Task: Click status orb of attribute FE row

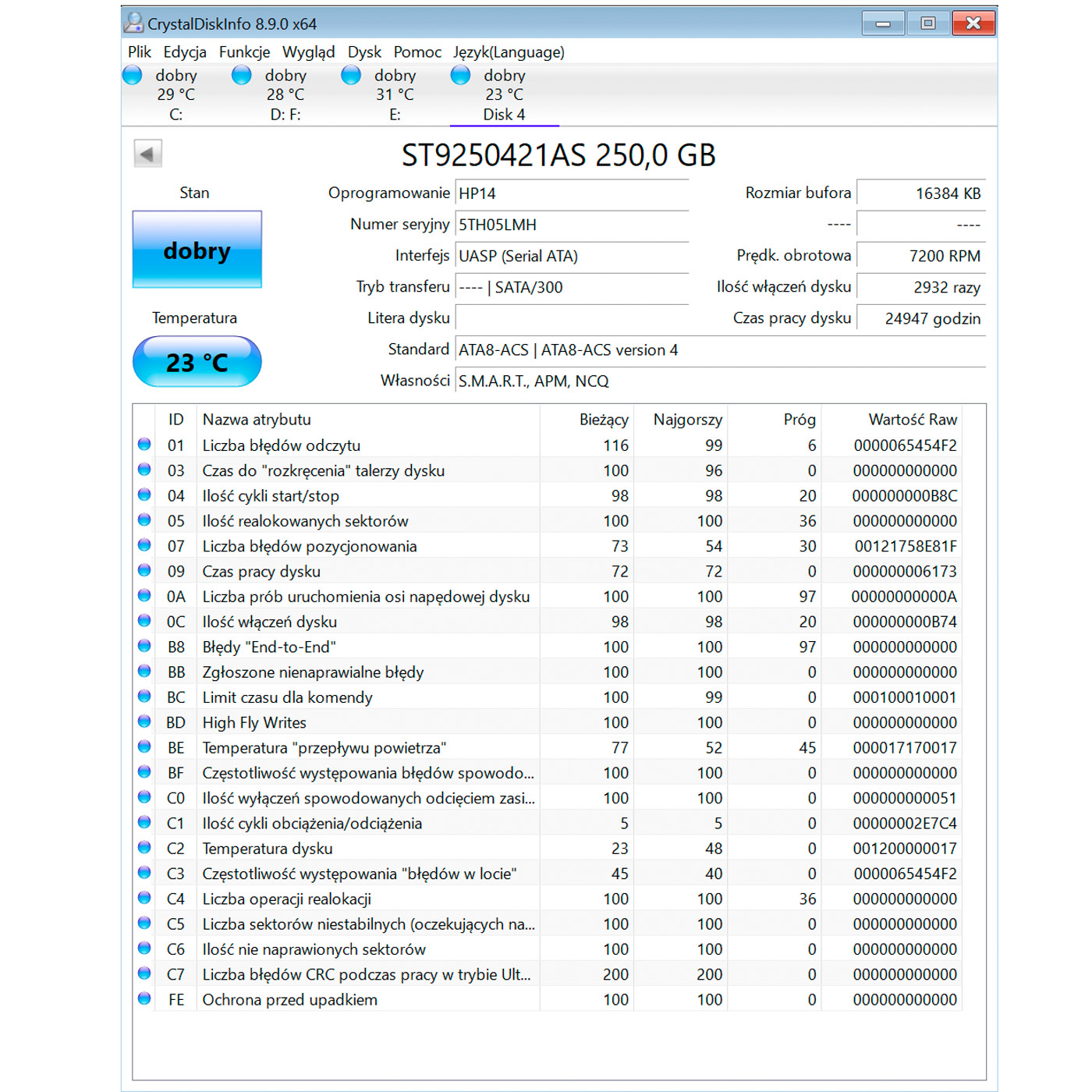Action: [x=144, y=998]
